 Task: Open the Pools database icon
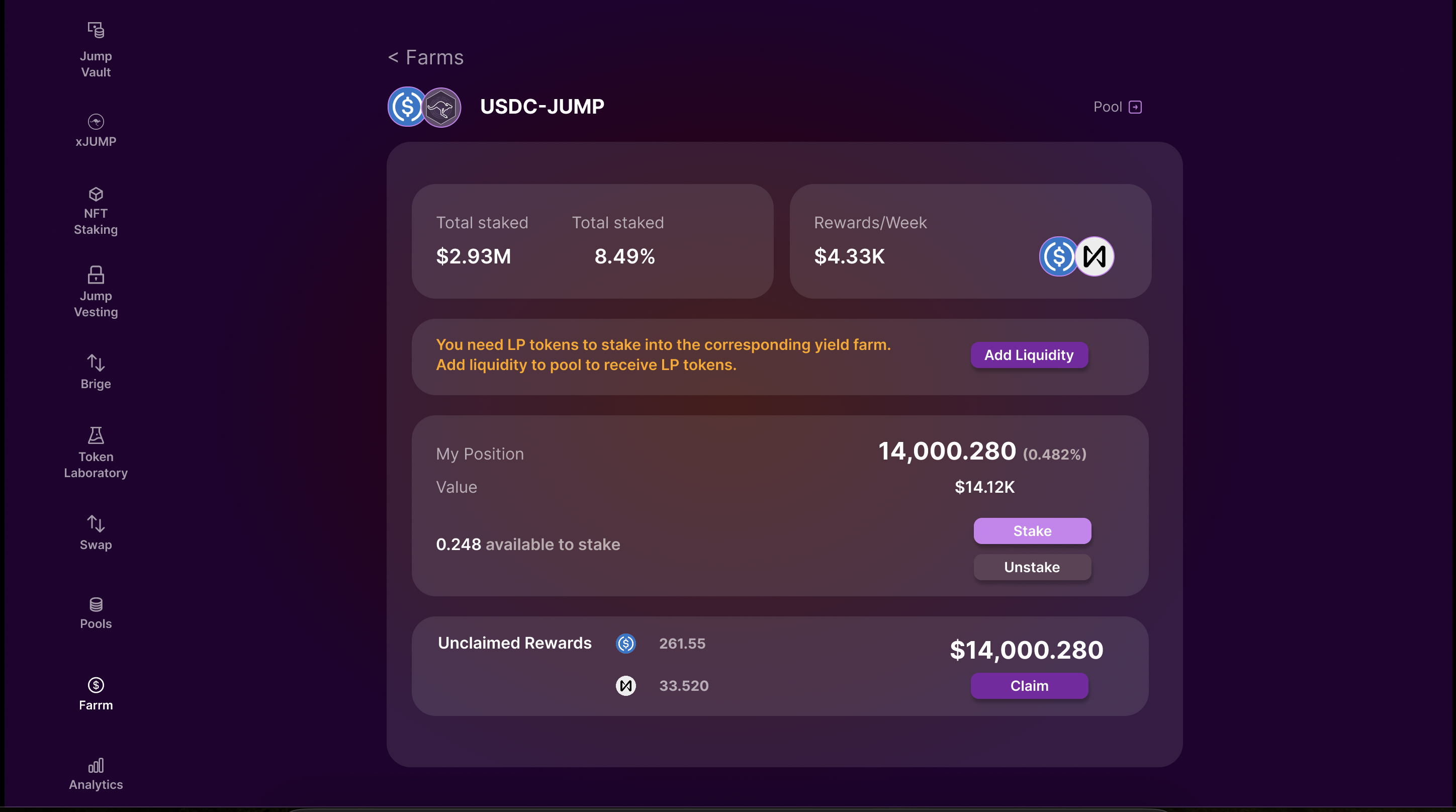pos(96,605)
